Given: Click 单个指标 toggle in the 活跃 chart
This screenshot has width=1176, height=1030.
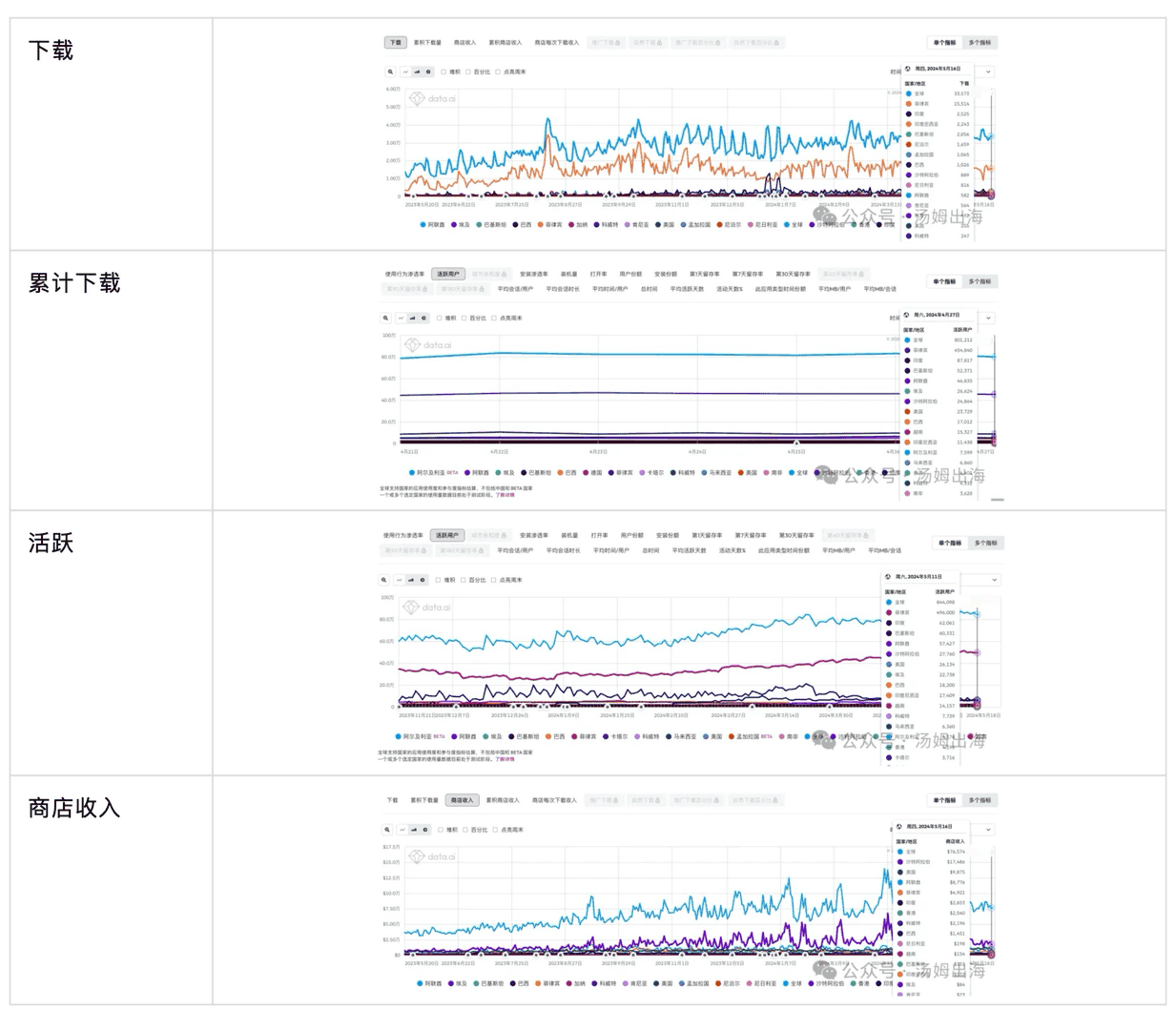Looking at the screenshot, I should (x=950, y=543).
